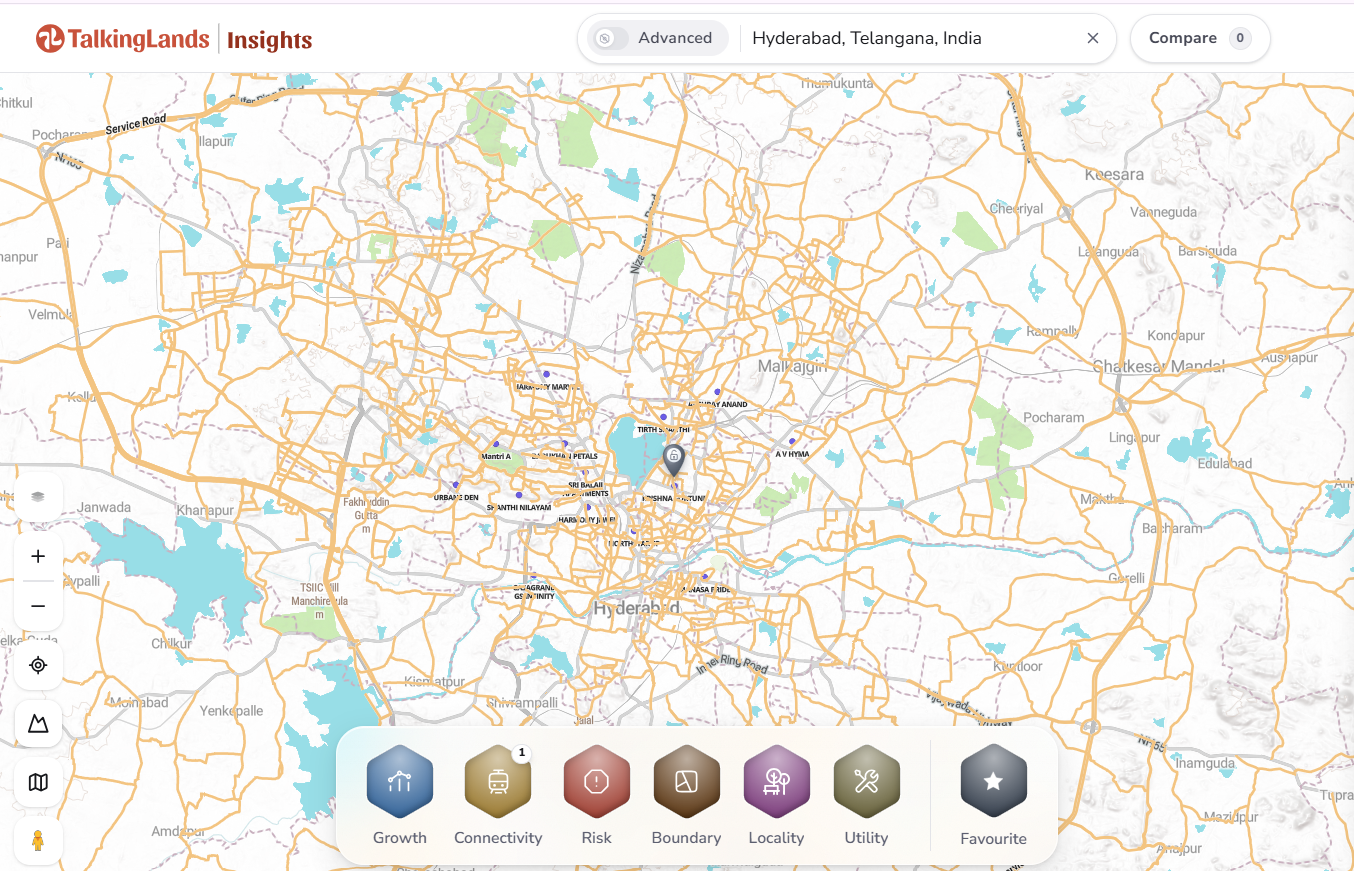The height and width of the screenshot is (871, 1354).
Task: Click the A V HYMA project label
Action: (792, 453)
